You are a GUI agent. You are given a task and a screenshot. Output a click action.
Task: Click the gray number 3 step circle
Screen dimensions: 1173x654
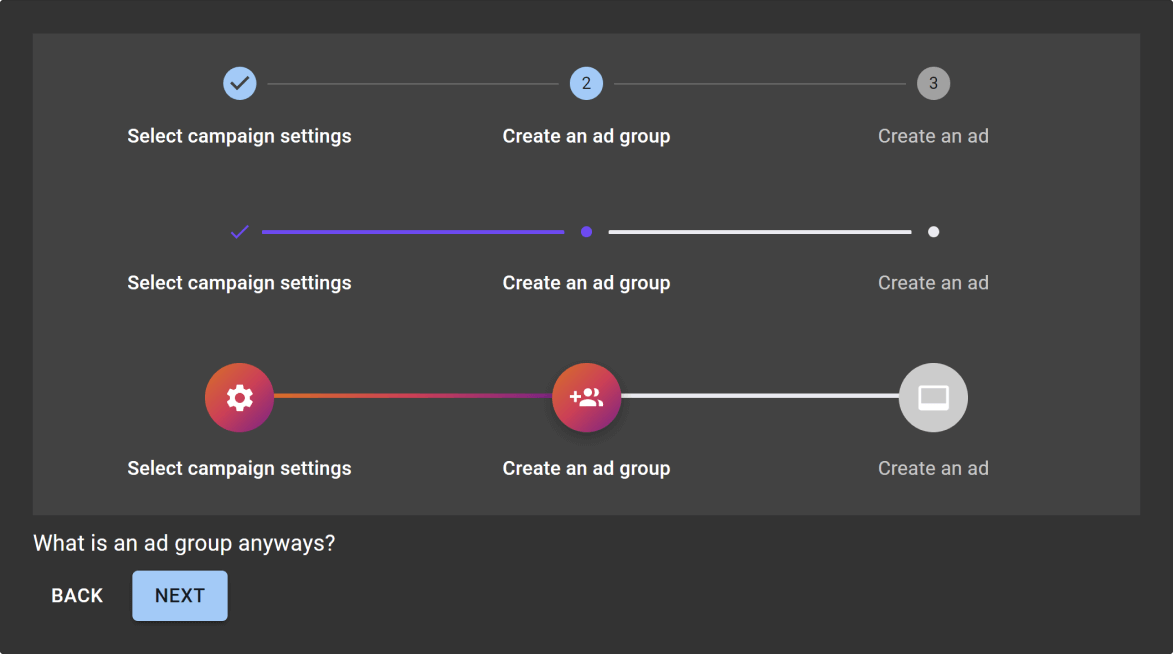pyautogui.click(x=933, y=83)
